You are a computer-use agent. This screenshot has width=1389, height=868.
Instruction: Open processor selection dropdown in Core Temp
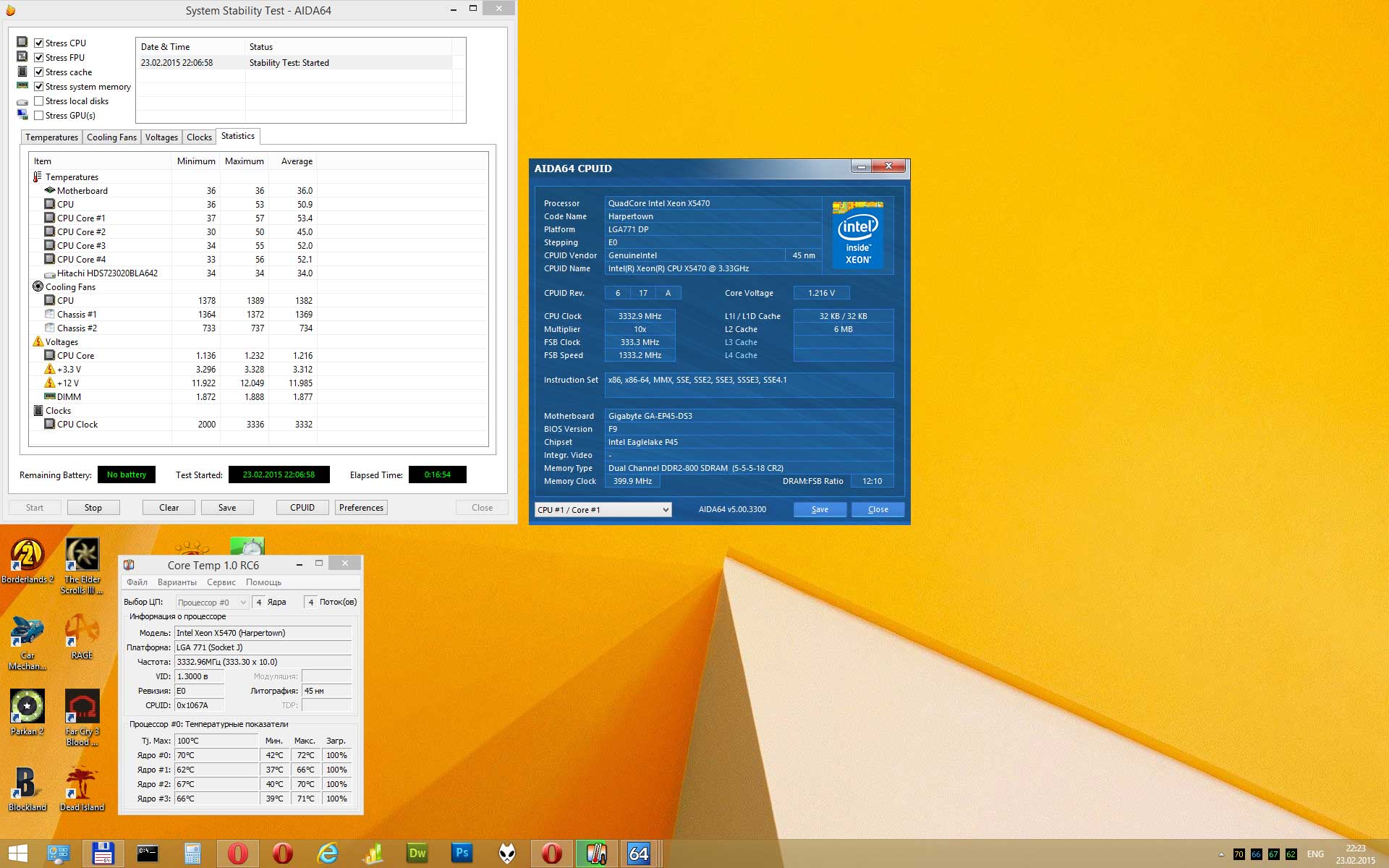(212, 602)
